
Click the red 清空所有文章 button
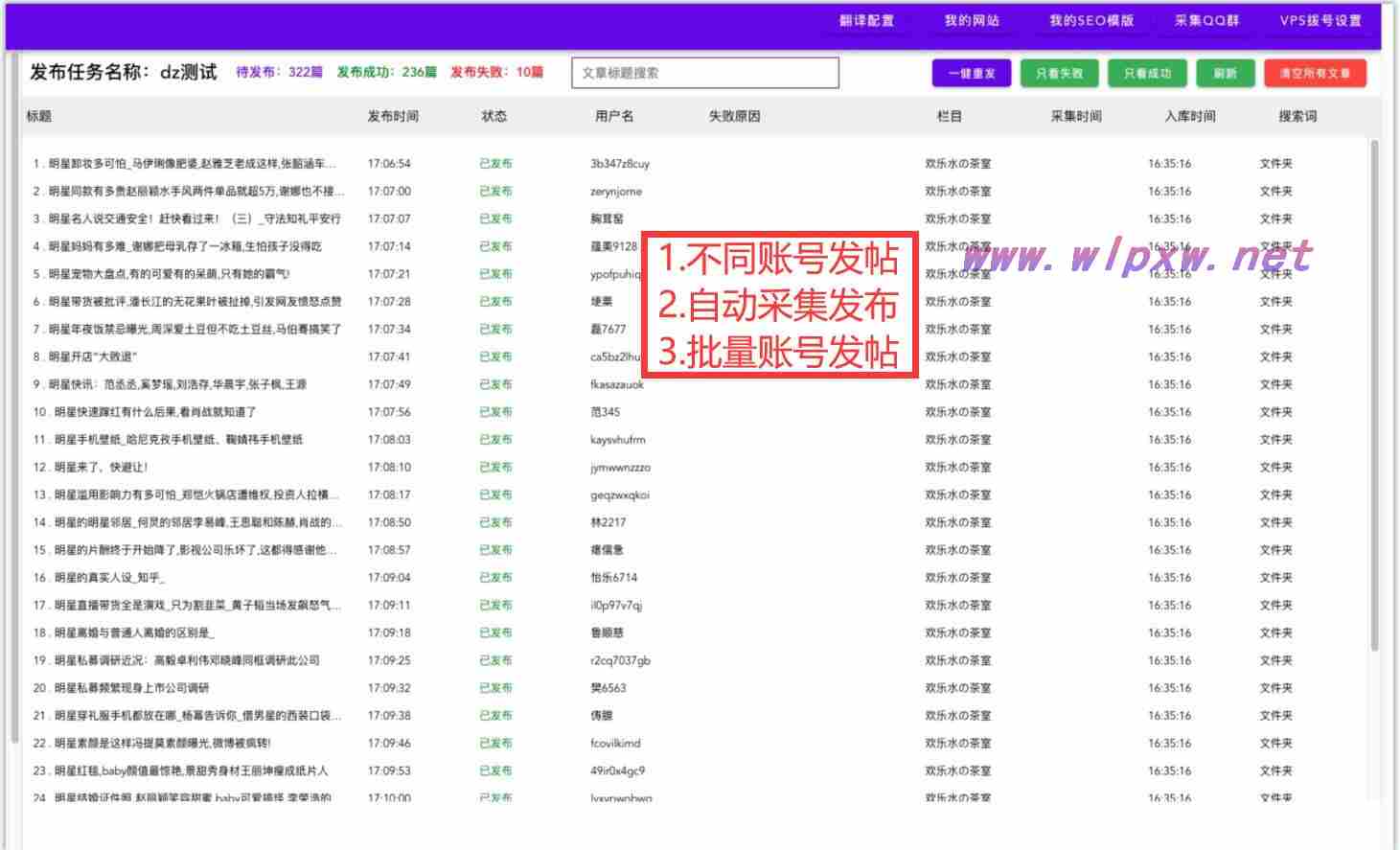coord(1315,73)
